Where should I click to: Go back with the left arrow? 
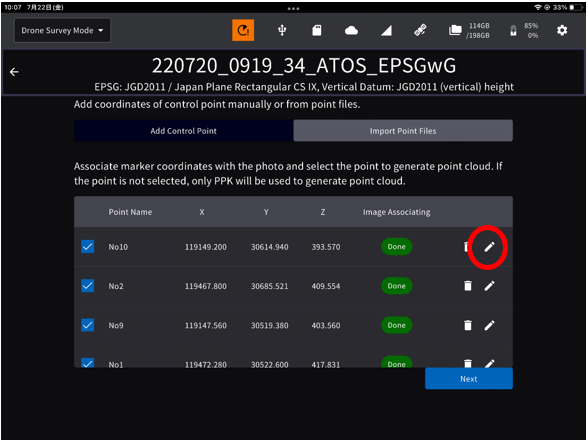pos(14,72)
